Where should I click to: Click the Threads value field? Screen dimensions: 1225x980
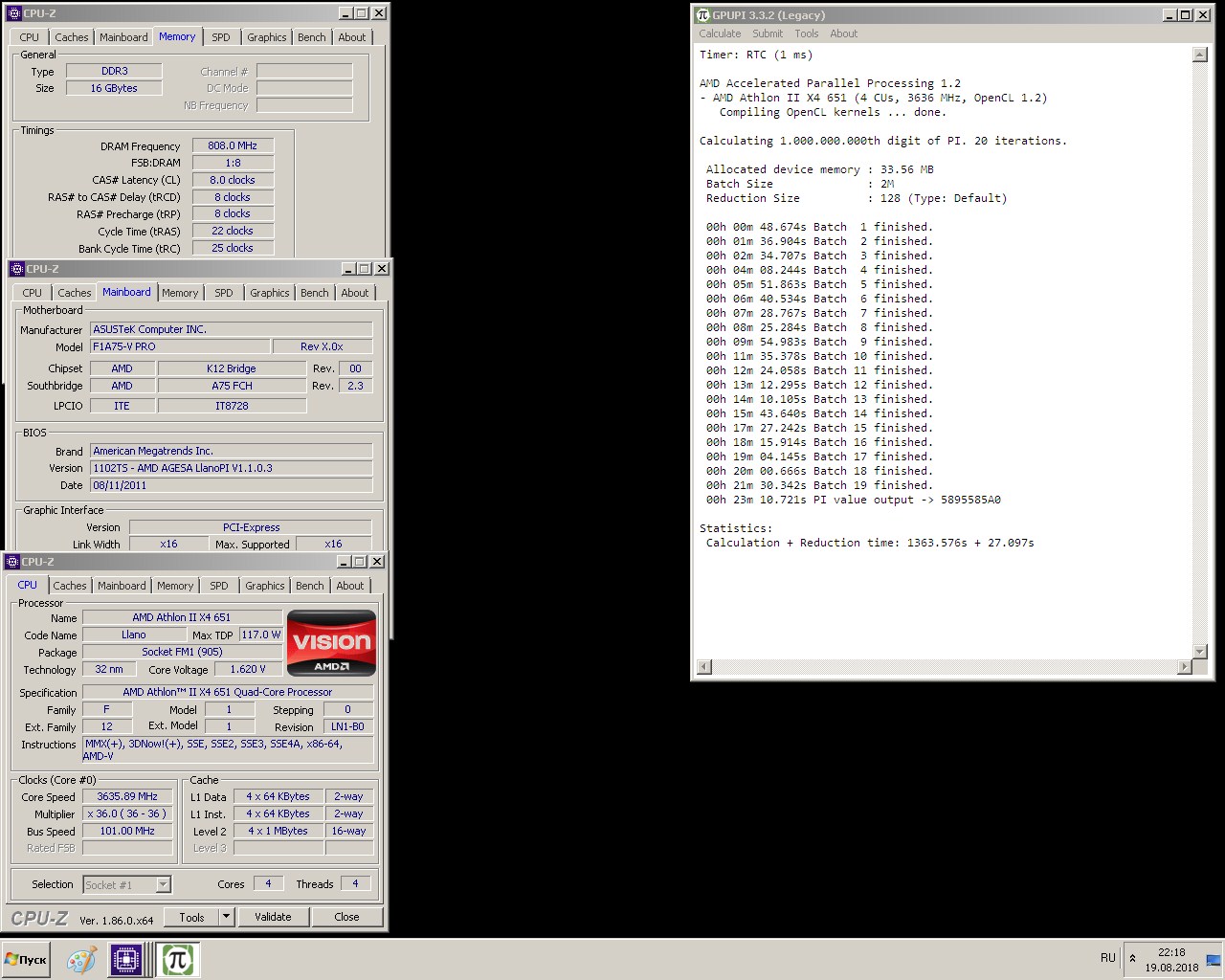click(x=355, y=883)
